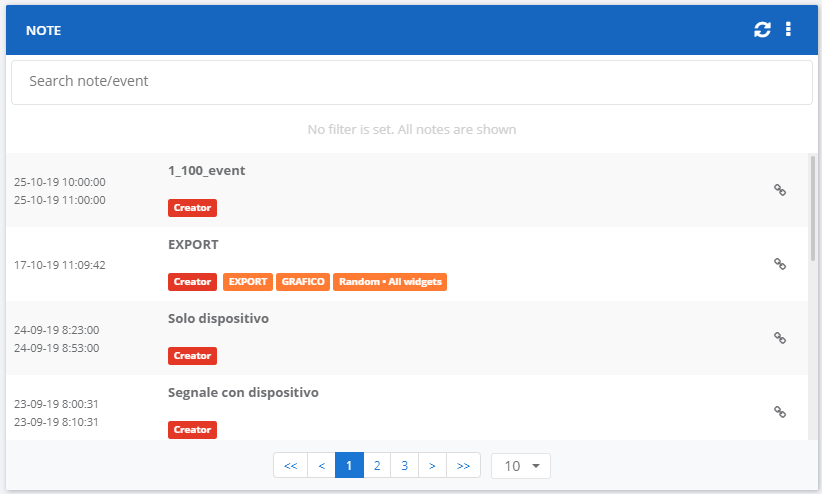The height and width of the screenshot is (494, 822).
Task: Click the date 17-10-19 11:09:42
Action: (x=60, y=265)
